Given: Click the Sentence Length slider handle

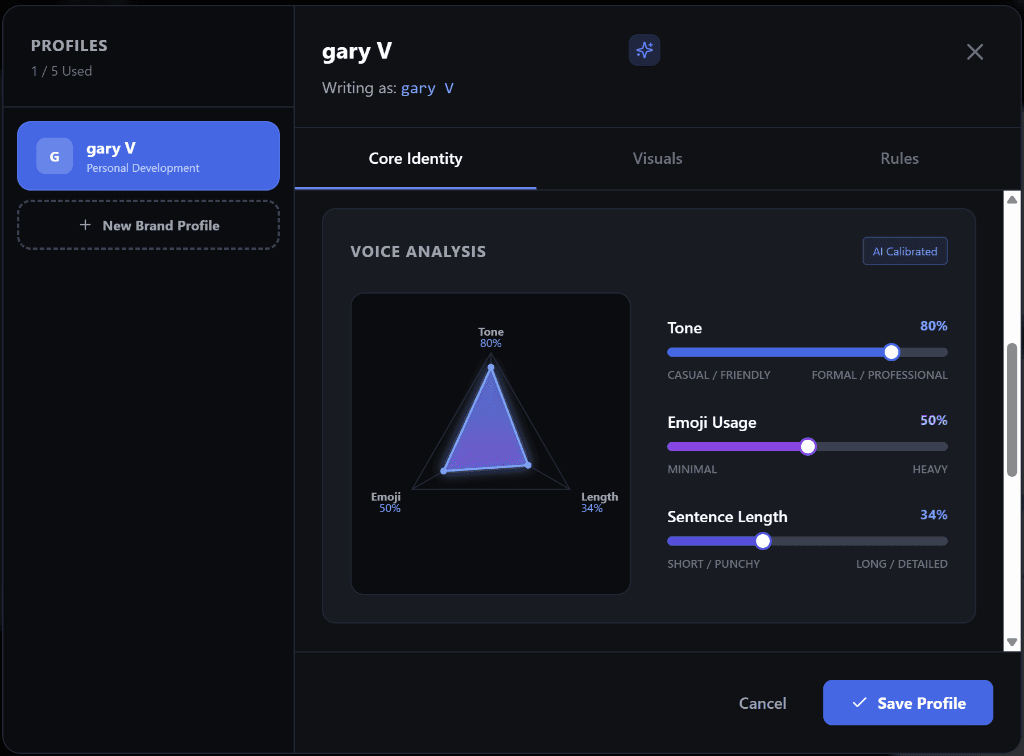Looking at the screenshot, I should (x=763, y=541).
